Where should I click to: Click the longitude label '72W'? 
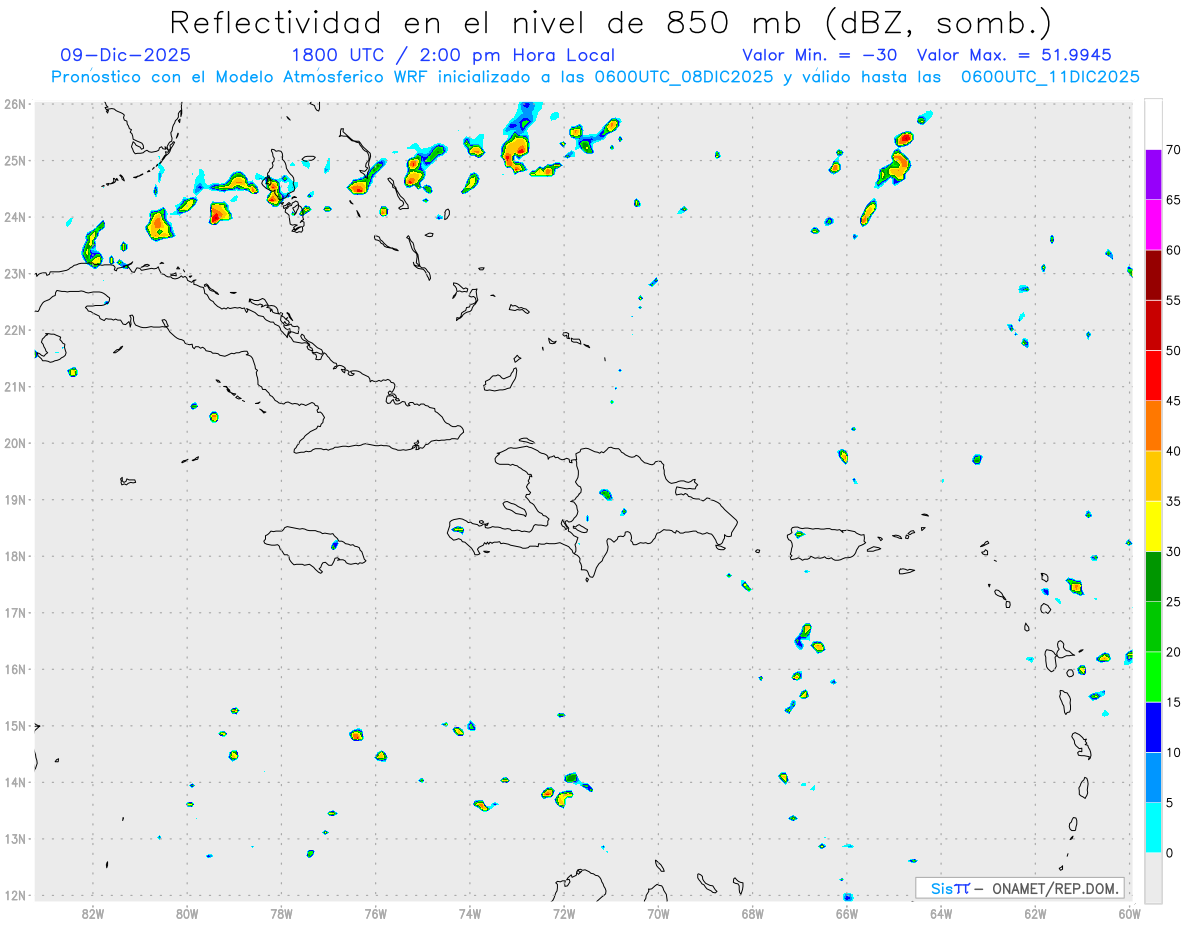[564, 913]
